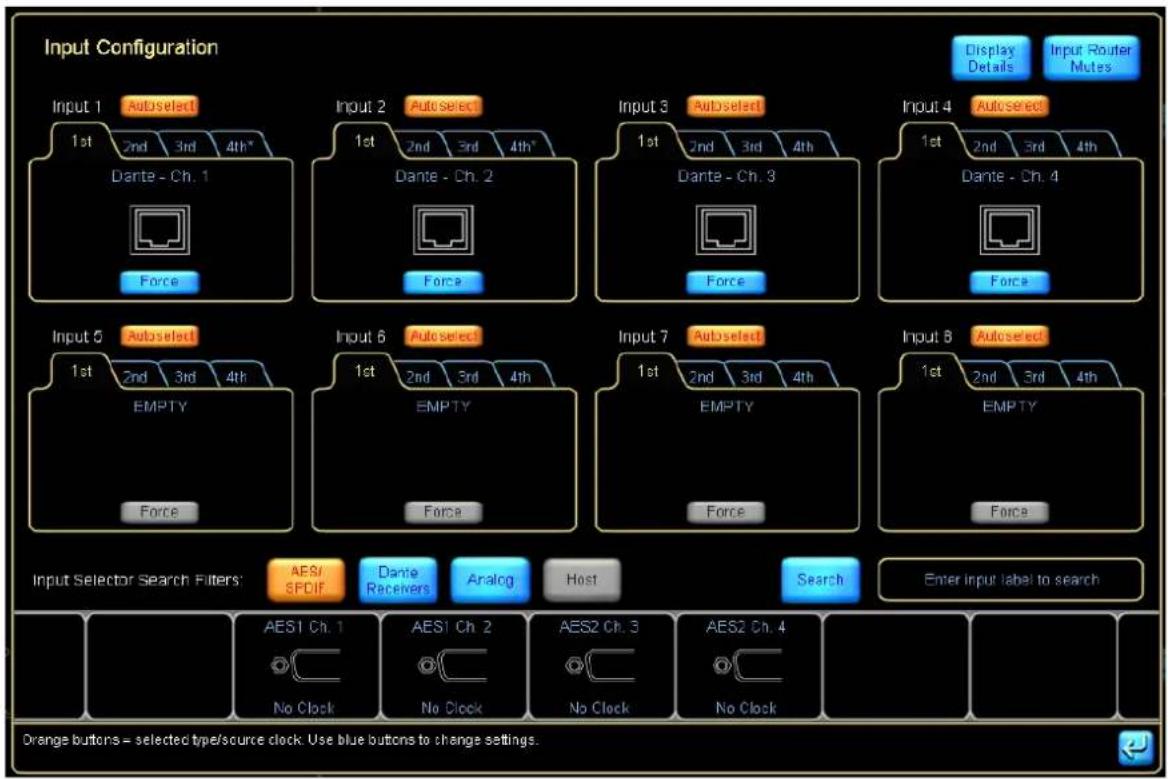Toggle the Dante Receivers search filter
Viewport: 1168px width, 779px height.
(x=398, y=579)
